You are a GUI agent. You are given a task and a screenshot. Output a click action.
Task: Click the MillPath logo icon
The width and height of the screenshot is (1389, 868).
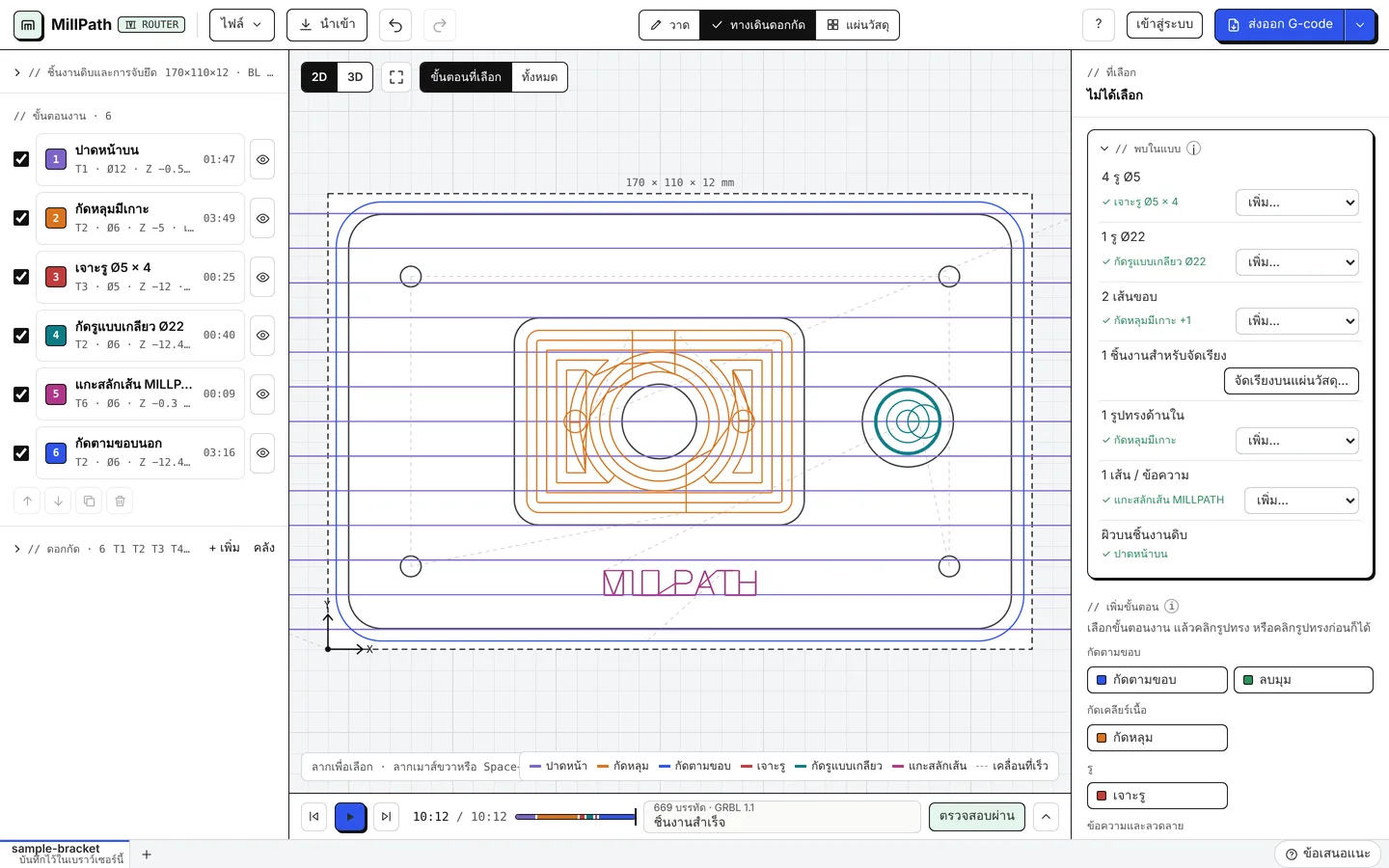tap(29, 25)
